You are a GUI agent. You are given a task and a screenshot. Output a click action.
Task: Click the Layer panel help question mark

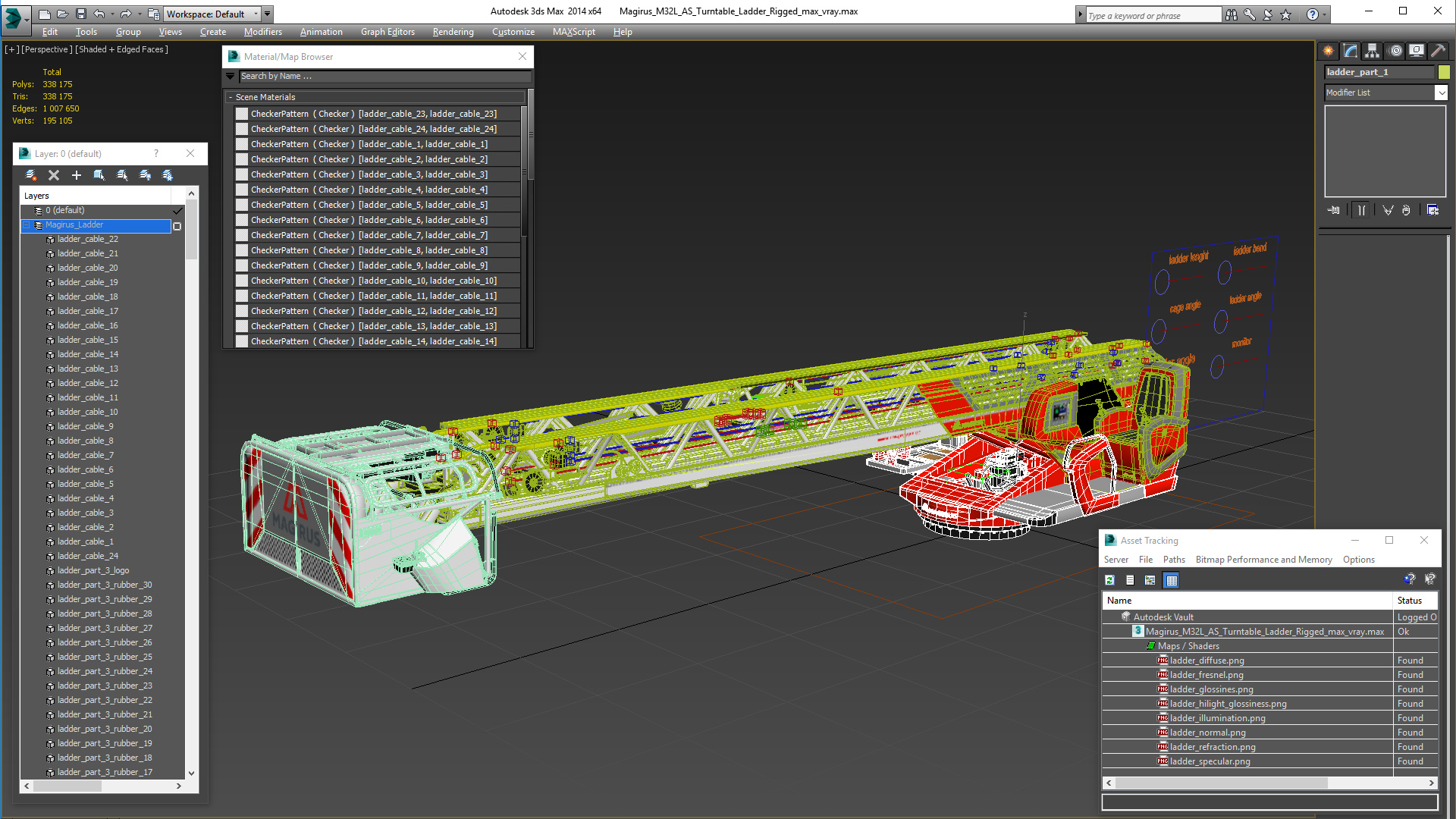(156, 153)
